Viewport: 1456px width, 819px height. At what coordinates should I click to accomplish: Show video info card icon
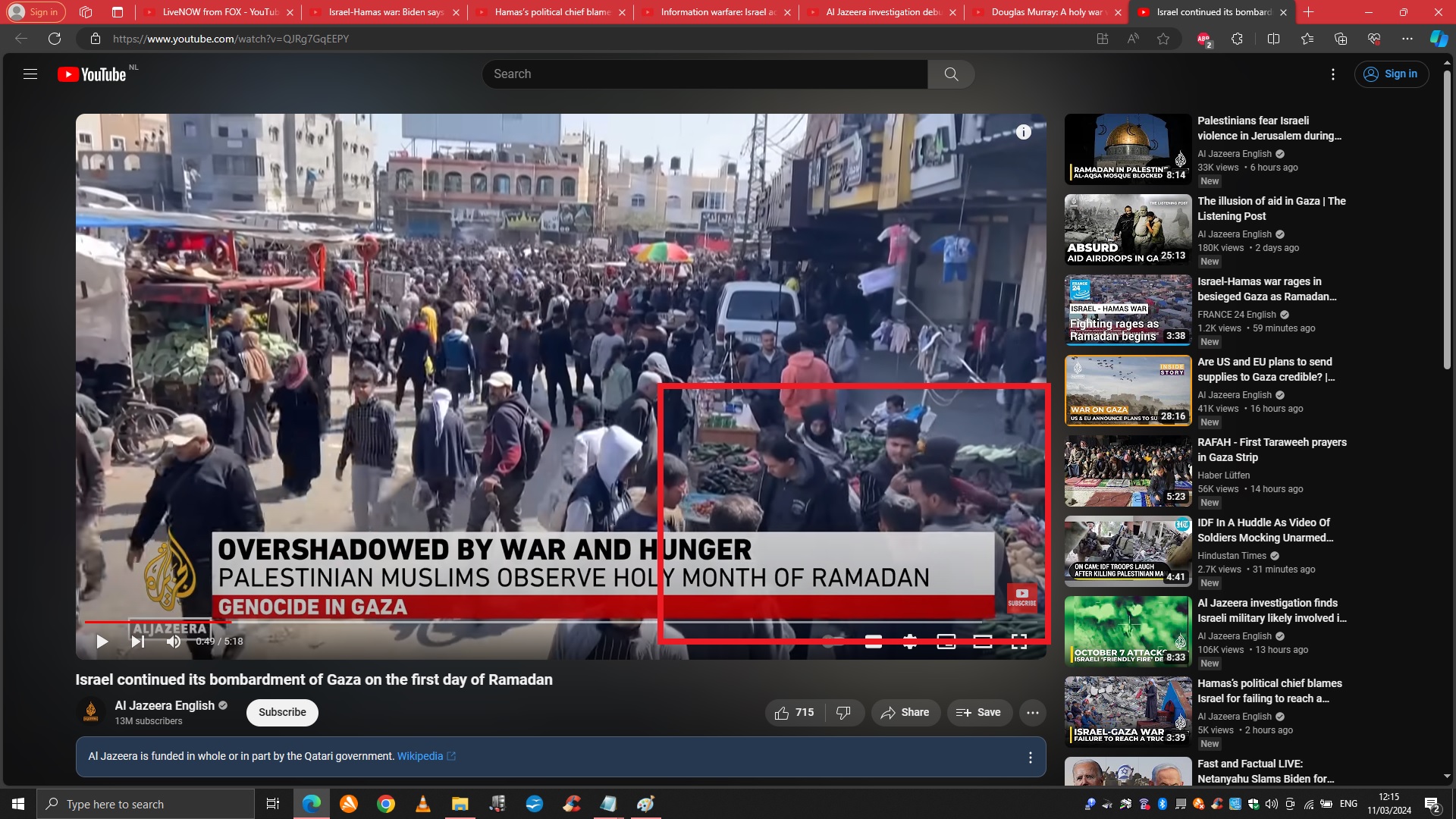coord(1023,132)
